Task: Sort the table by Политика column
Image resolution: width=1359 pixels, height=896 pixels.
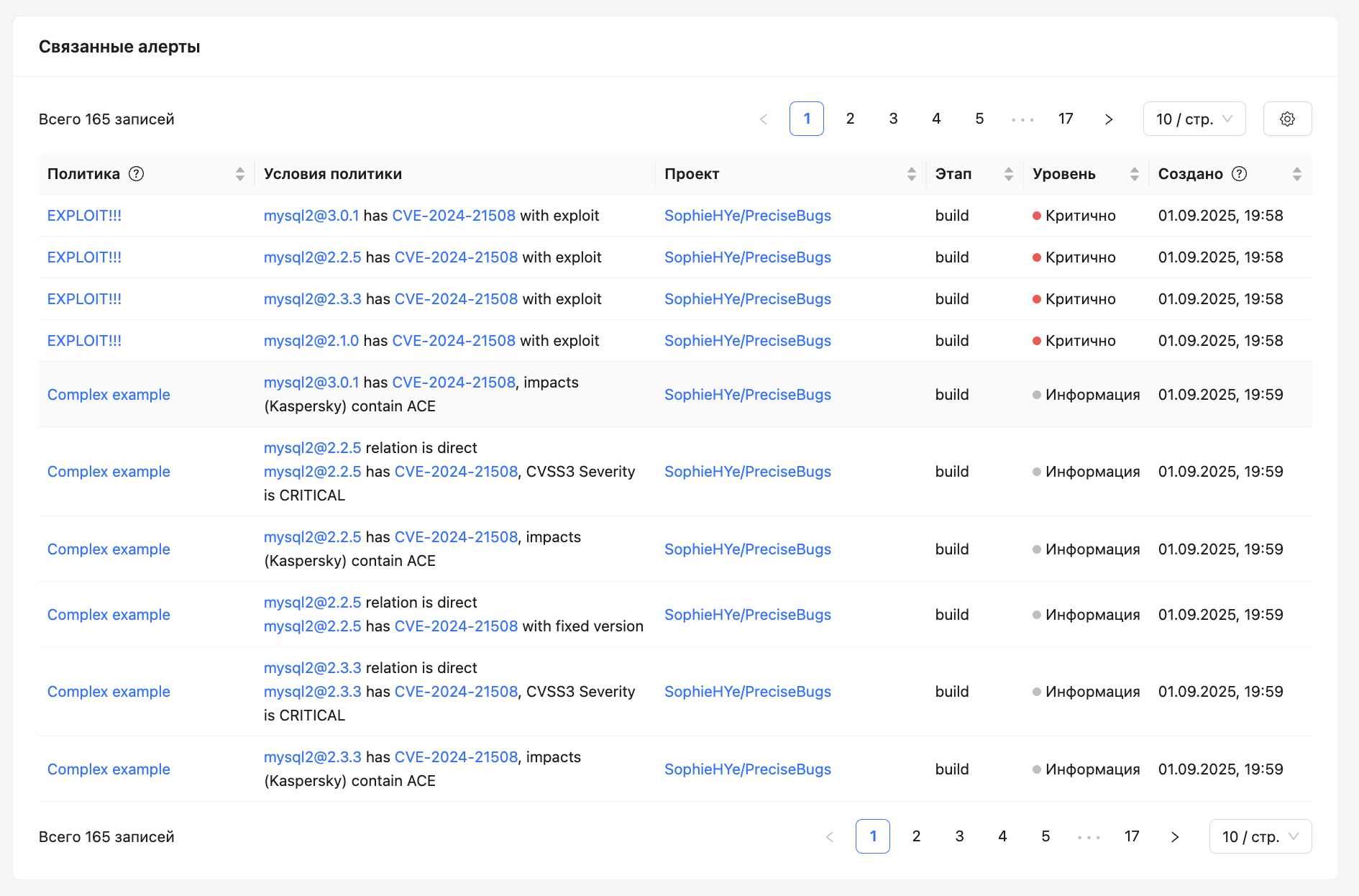Action: [x=239, y=173]
